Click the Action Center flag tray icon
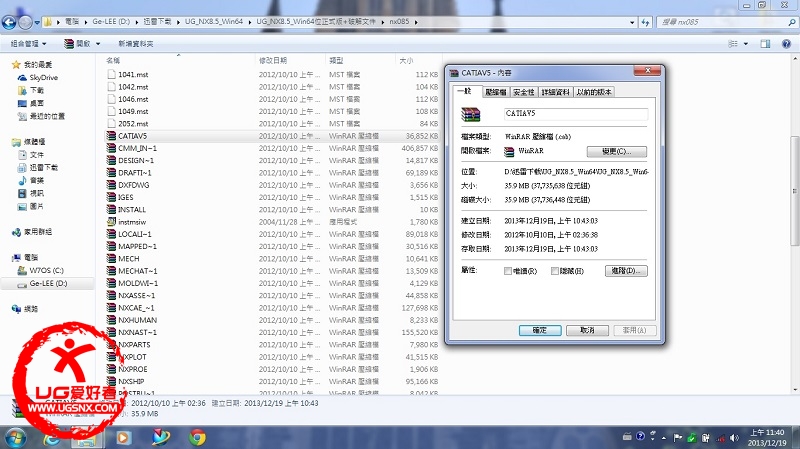This screenshot has width=800, height=449. (678, 438)
